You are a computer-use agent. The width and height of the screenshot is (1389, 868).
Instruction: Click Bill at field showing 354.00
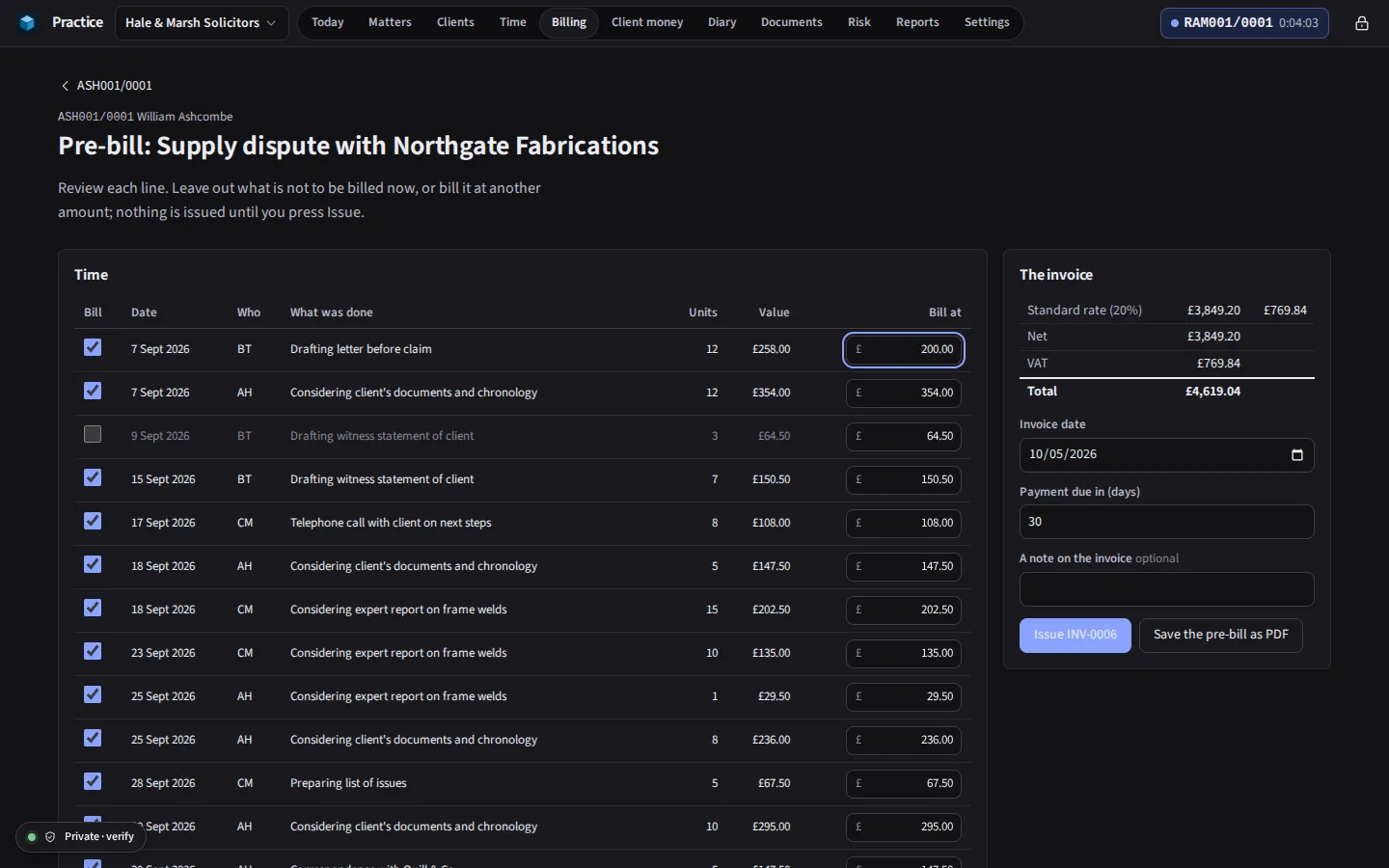coord(904,393)
